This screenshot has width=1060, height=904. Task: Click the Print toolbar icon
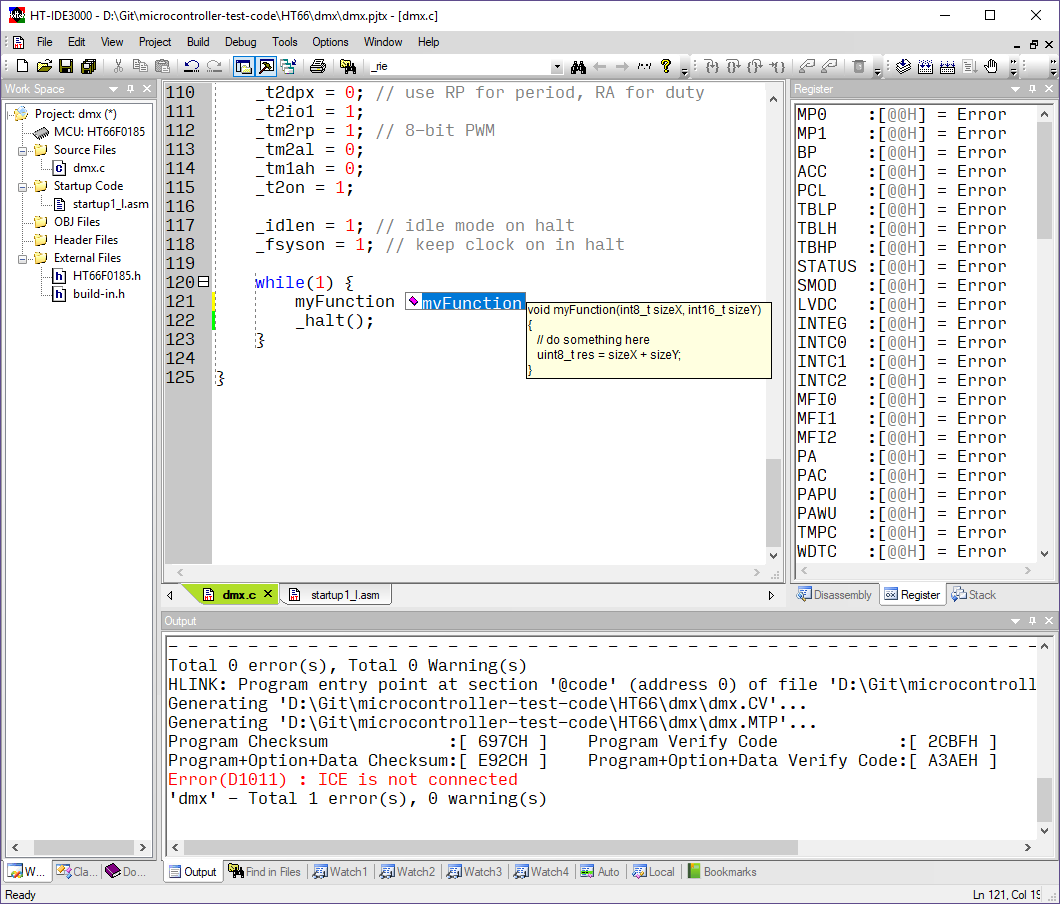318,67
